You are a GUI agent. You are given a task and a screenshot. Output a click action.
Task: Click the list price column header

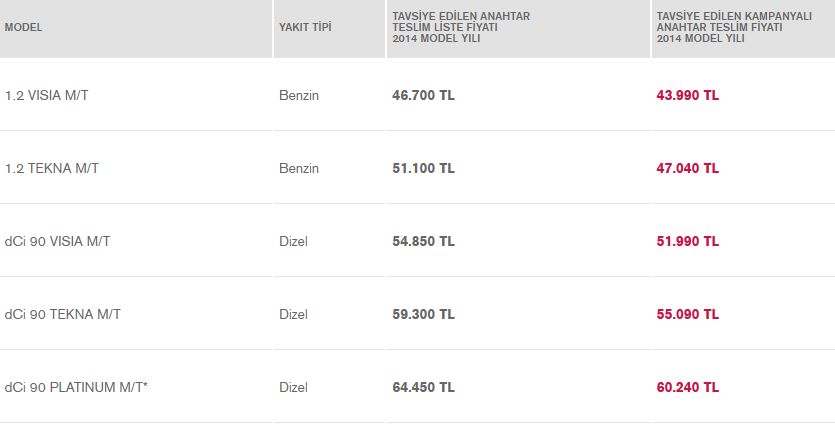pos(461,27)
